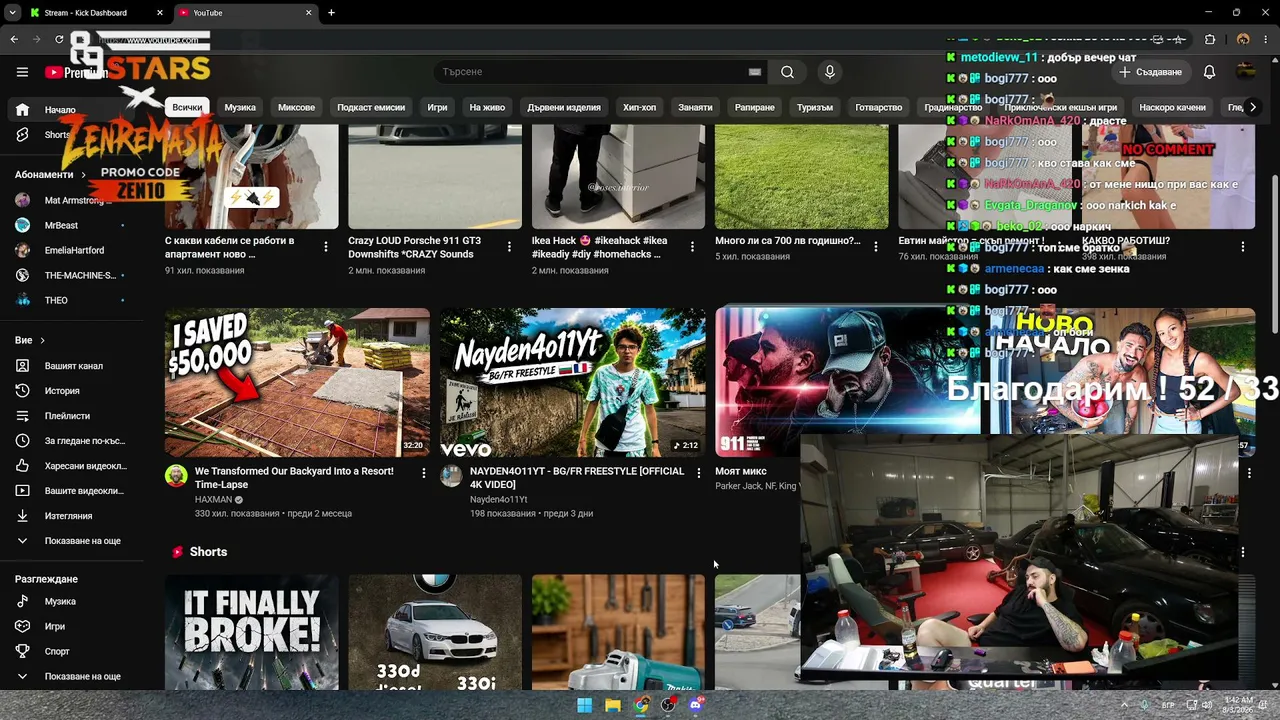
Task: Open the Създаване create menu
Action: [1150, 72]
